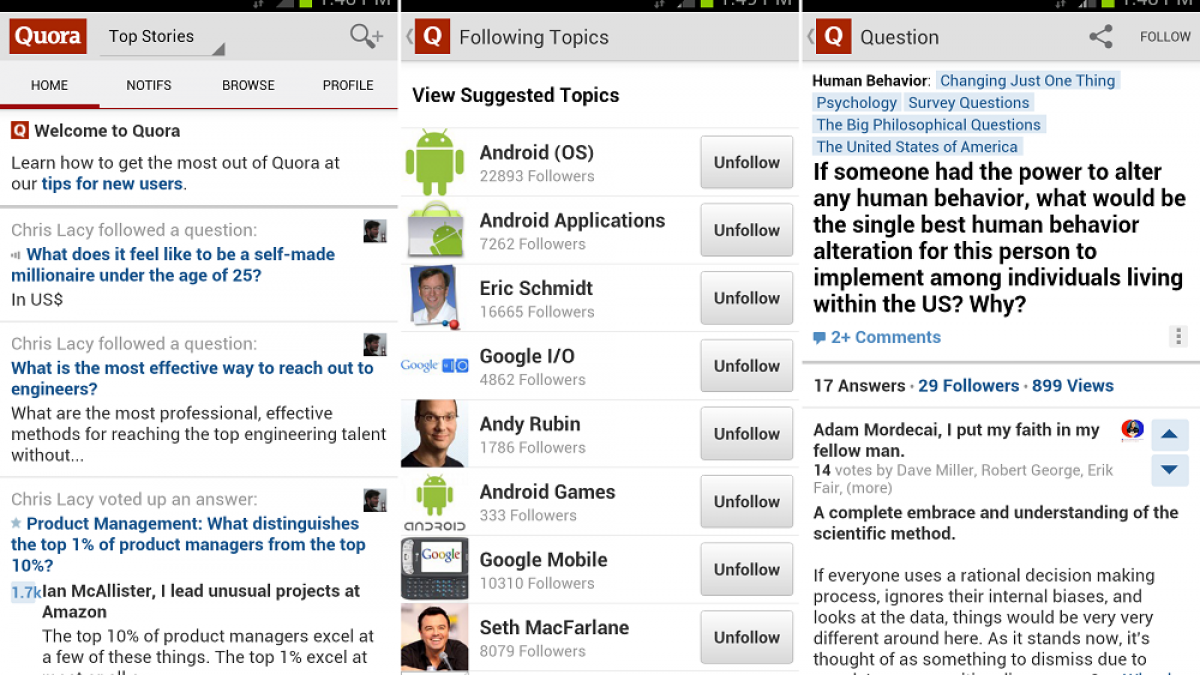Open the overflow menu beside 2+ Comments
This screenshot has width=1200, height=675.
[x=1179, y=336]
